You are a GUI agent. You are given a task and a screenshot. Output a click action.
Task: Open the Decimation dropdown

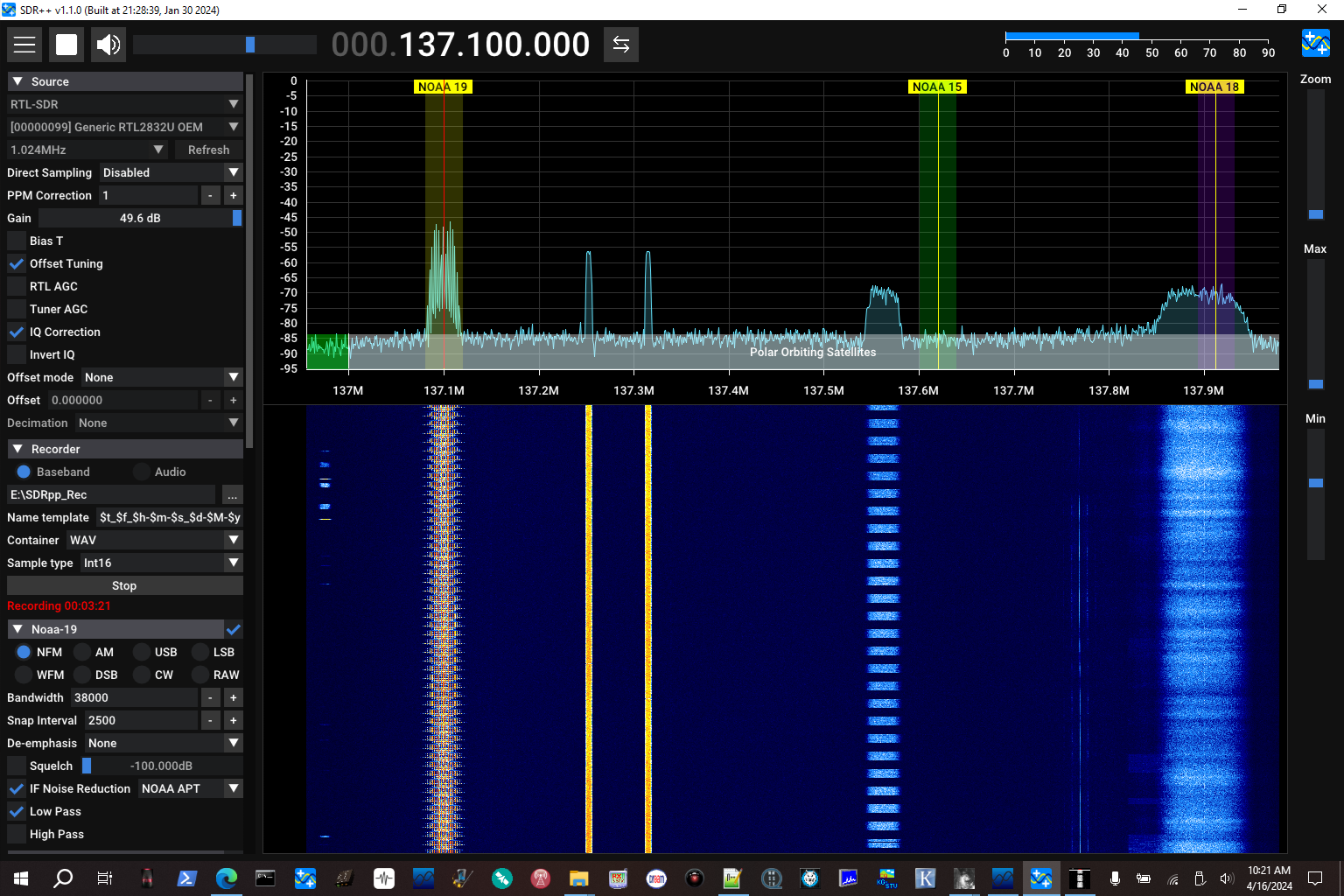[x=158, y=423]
